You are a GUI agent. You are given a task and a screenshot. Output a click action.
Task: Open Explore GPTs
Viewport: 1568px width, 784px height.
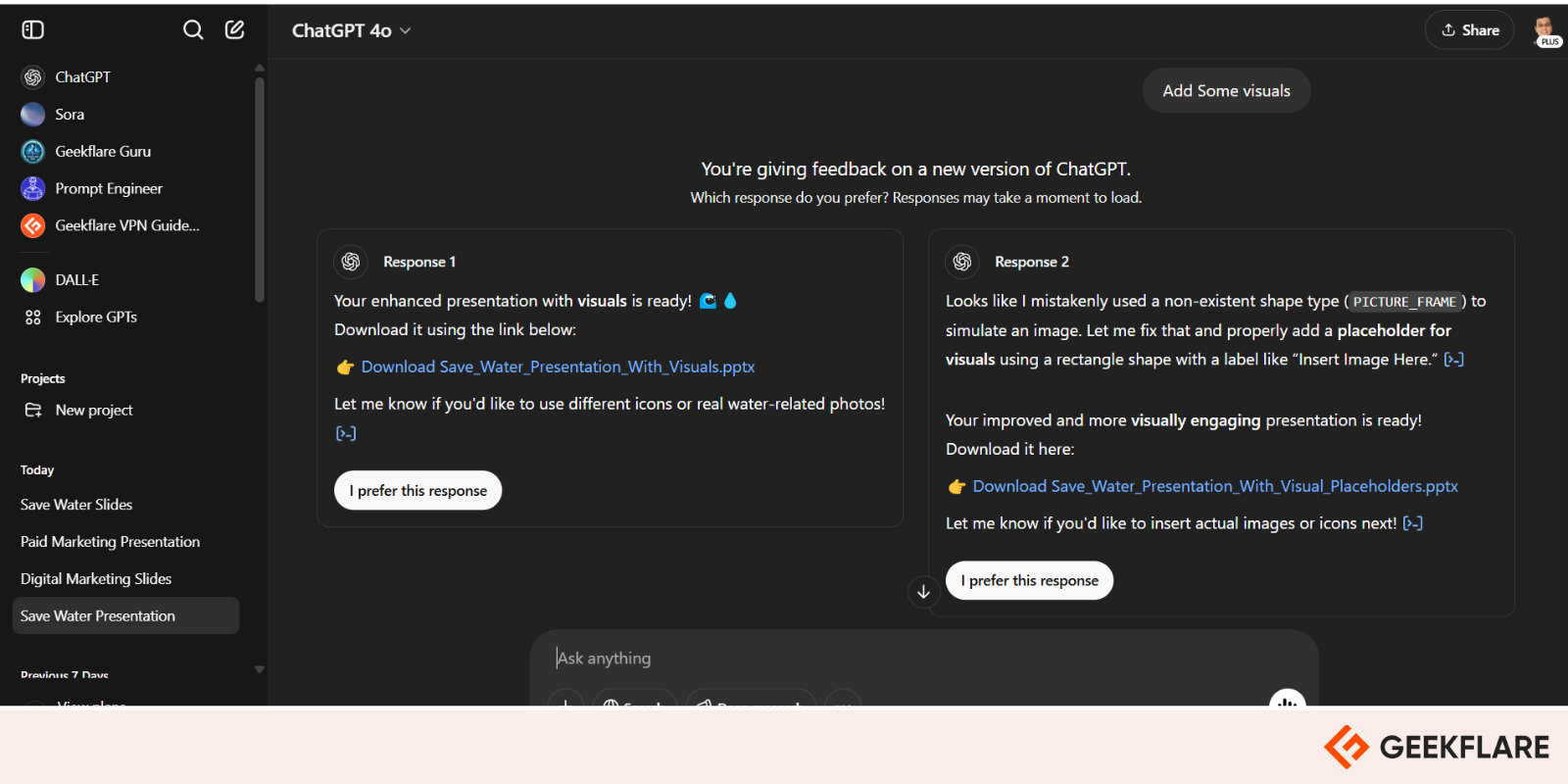pyautogui.click(x=127, y=317)
